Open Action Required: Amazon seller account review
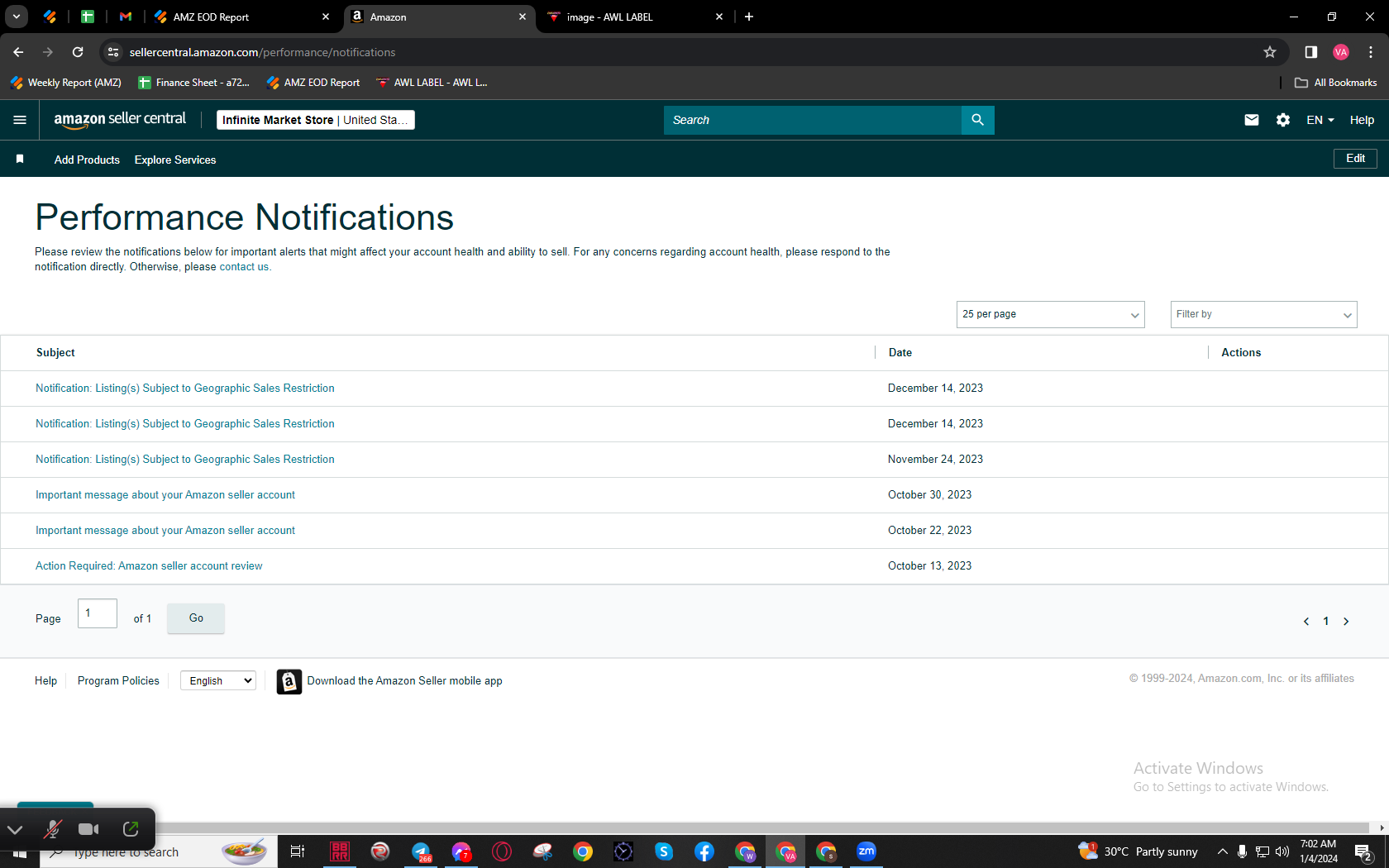This screenshot has height=868, width=1389. click(149, 566)
